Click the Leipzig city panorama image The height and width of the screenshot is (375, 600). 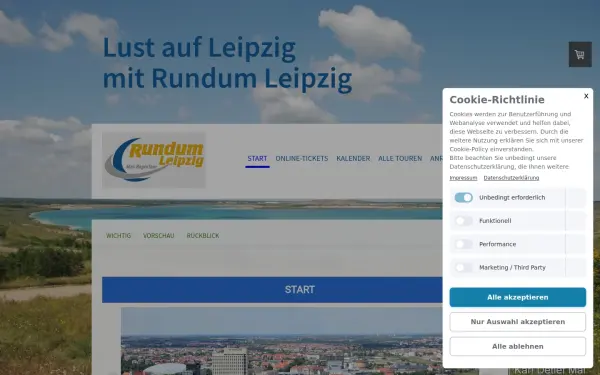click(x=282, y=341)
